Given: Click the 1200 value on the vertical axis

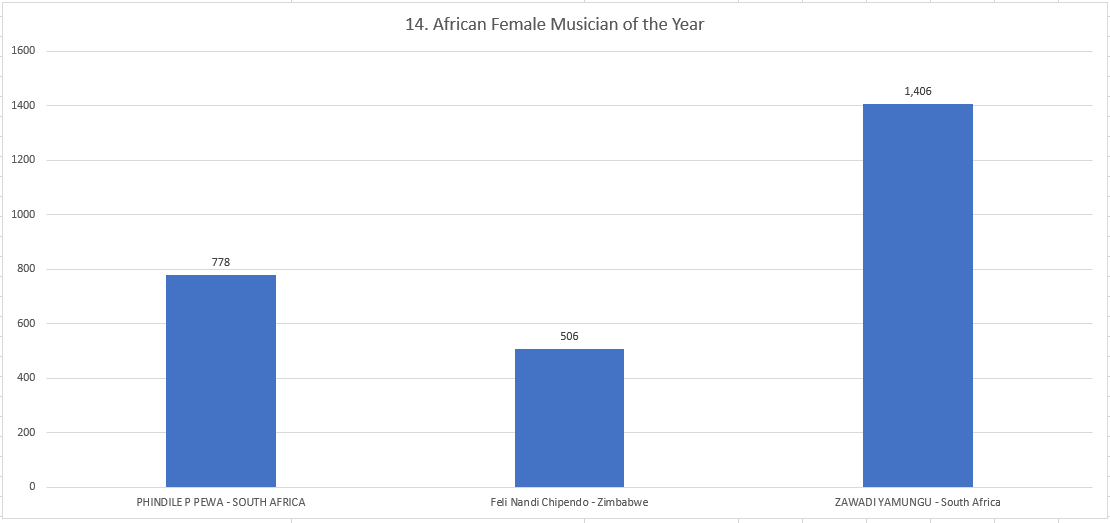Looking at the screenshot, I should point(24,160).
